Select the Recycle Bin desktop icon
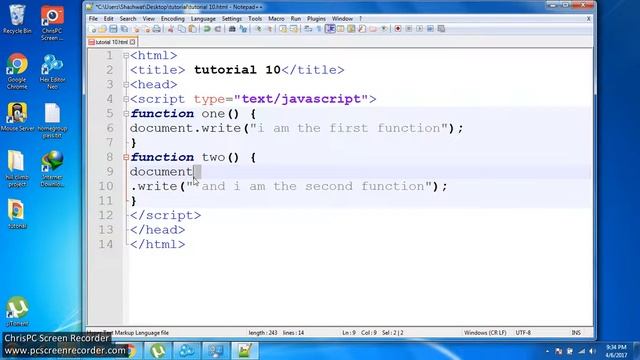Image resolution: width=640 pixels, height=360 pixels. point(17,19)
